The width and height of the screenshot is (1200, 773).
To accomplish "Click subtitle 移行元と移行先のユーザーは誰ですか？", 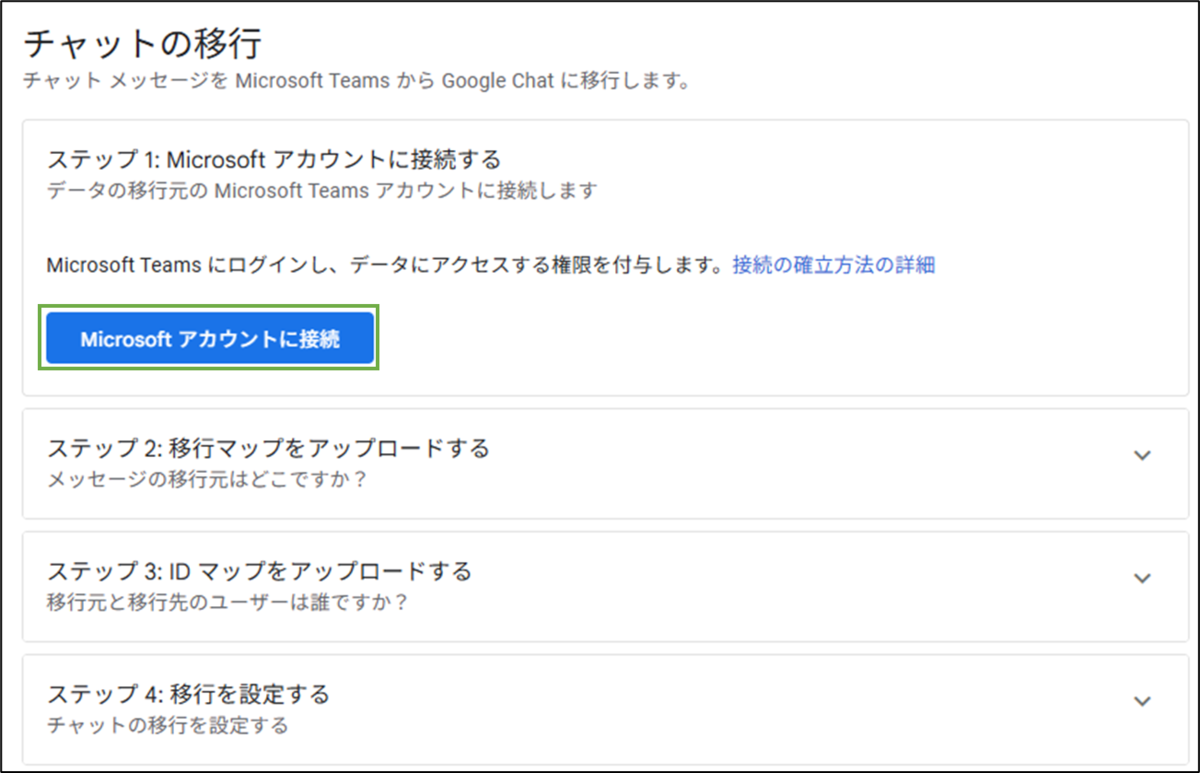I will tap(228, 603).
